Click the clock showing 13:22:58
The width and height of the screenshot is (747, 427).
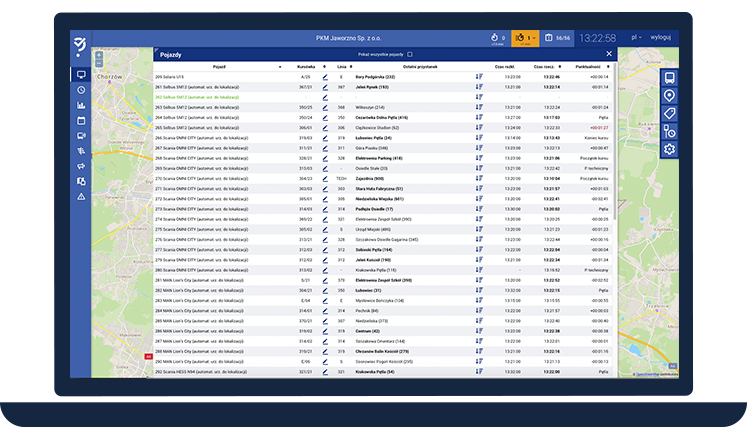point(597,38)
